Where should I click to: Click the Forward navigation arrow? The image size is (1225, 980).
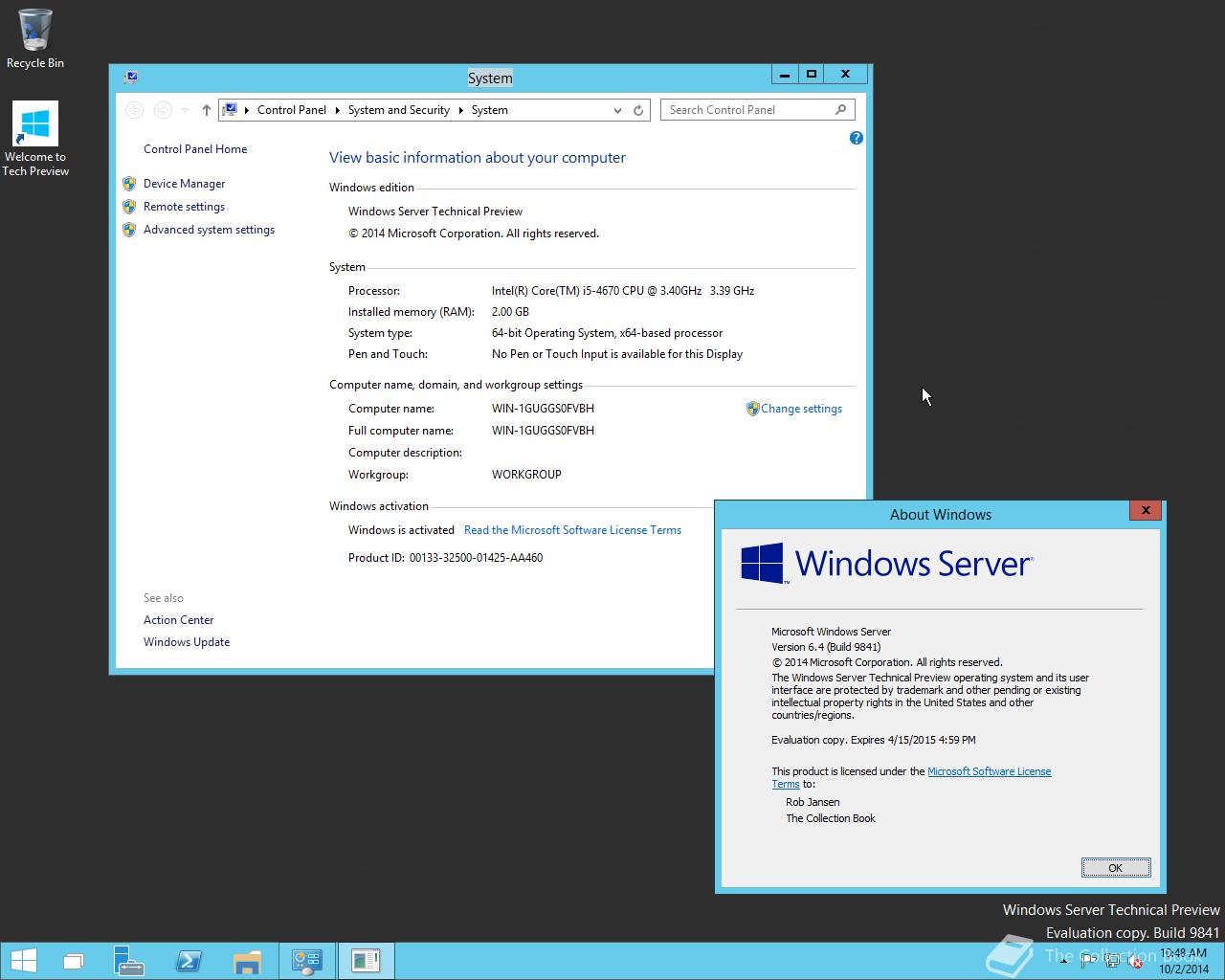coord(163,110)
